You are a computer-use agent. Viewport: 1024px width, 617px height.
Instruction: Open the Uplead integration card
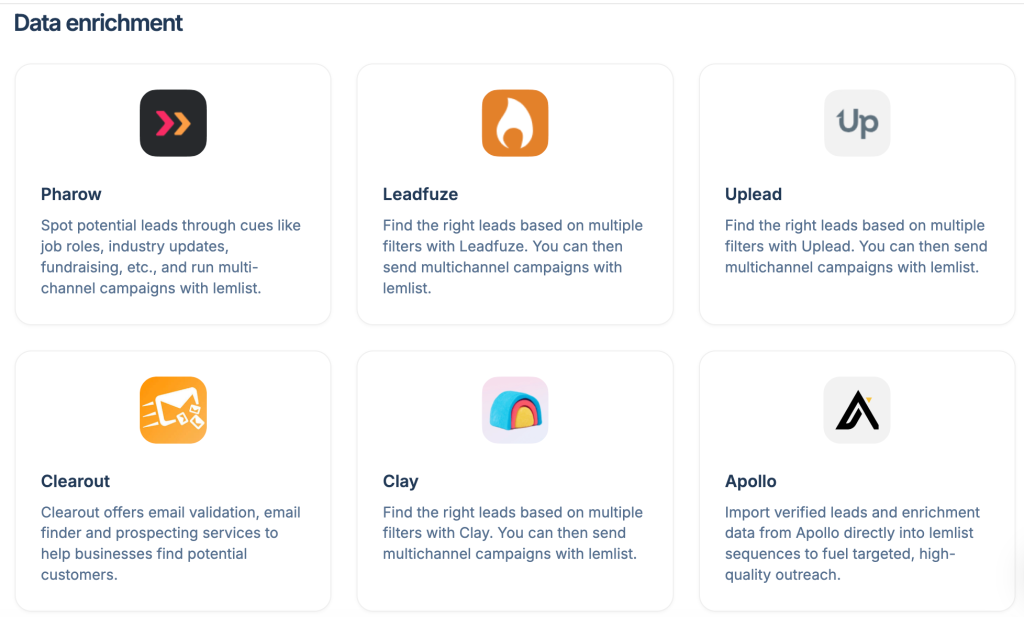point(856,194)
